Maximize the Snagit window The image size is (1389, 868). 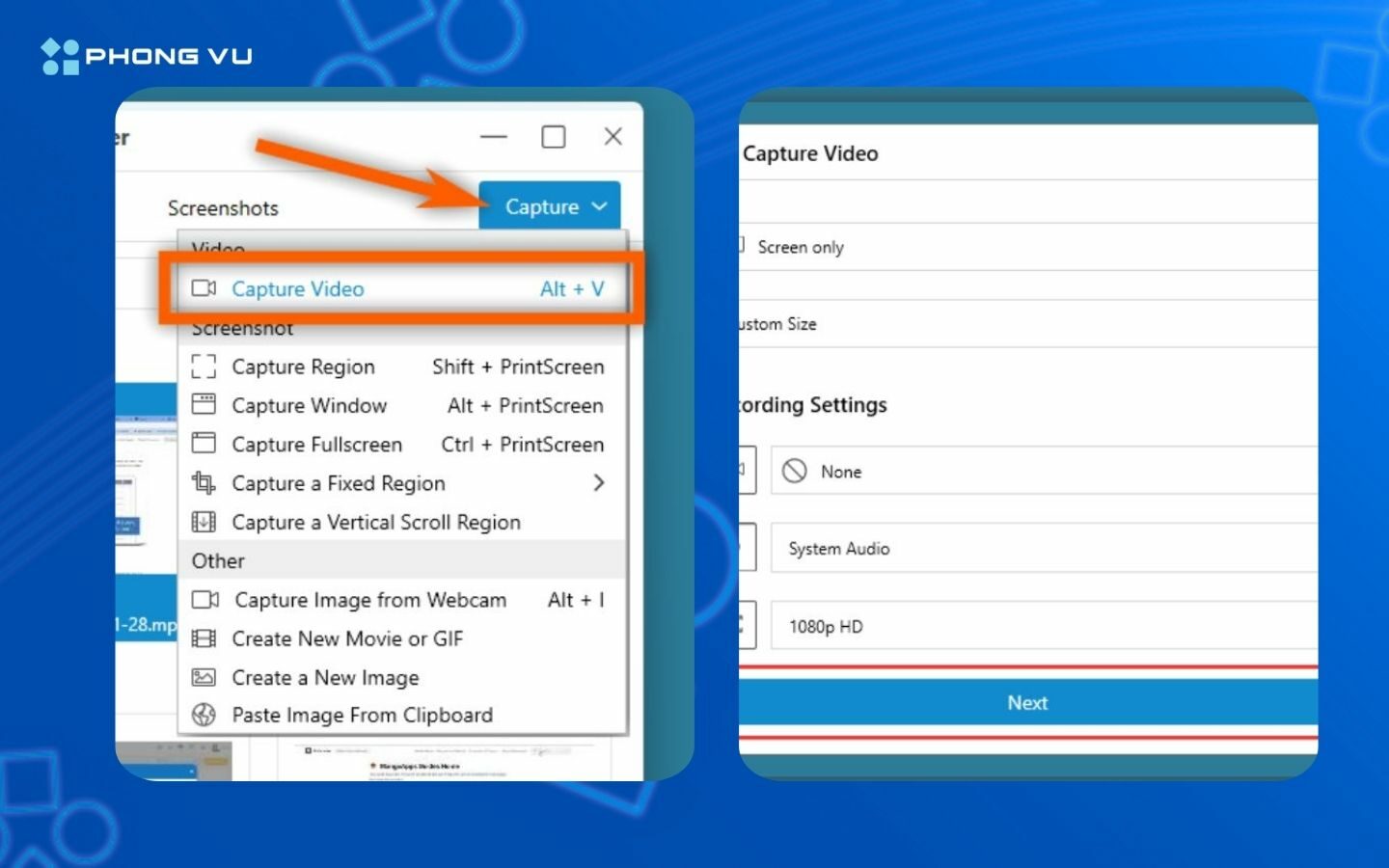coord(554,137)
